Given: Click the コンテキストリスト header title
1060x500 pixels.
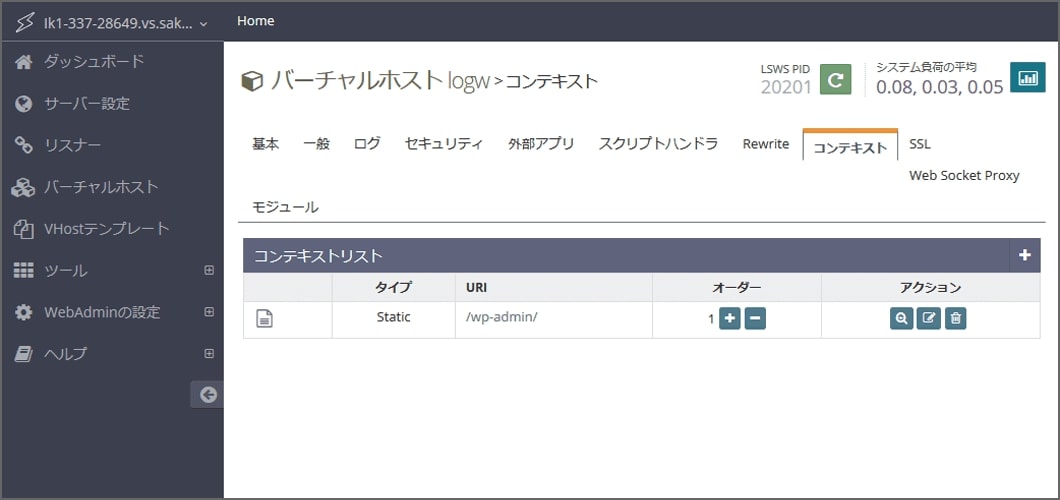Looking at the screenshot, I should coord(318,256).
